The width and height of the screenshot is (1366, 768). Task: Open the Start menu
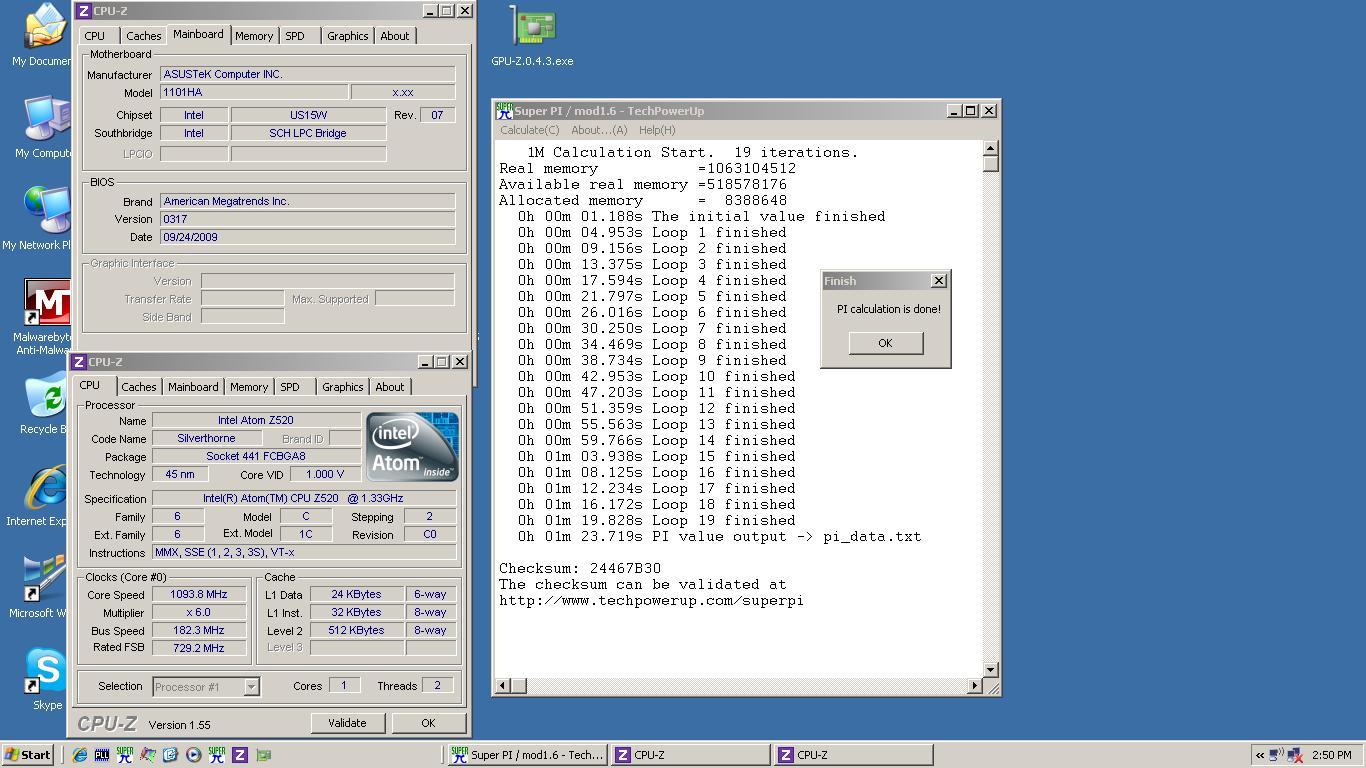27,755
